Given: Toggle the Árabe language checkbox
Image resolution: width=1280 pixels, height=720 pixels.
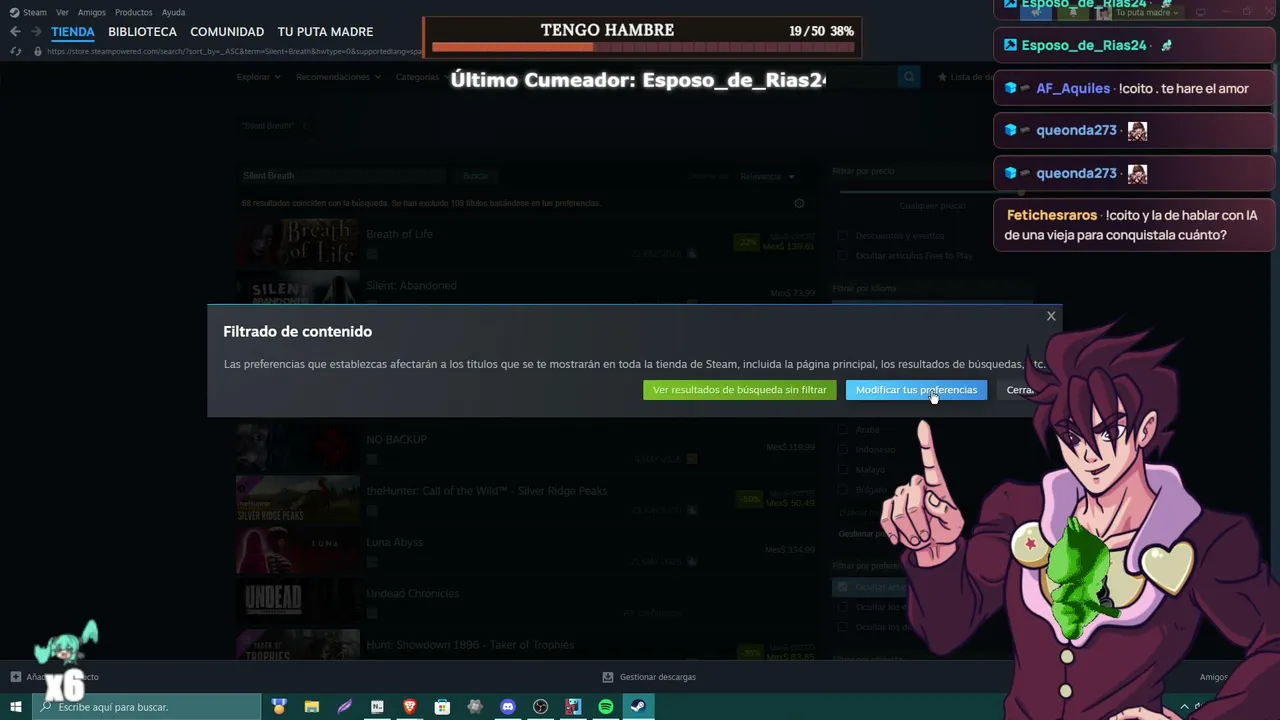Looking at the screenshot, I should [842, 430].
